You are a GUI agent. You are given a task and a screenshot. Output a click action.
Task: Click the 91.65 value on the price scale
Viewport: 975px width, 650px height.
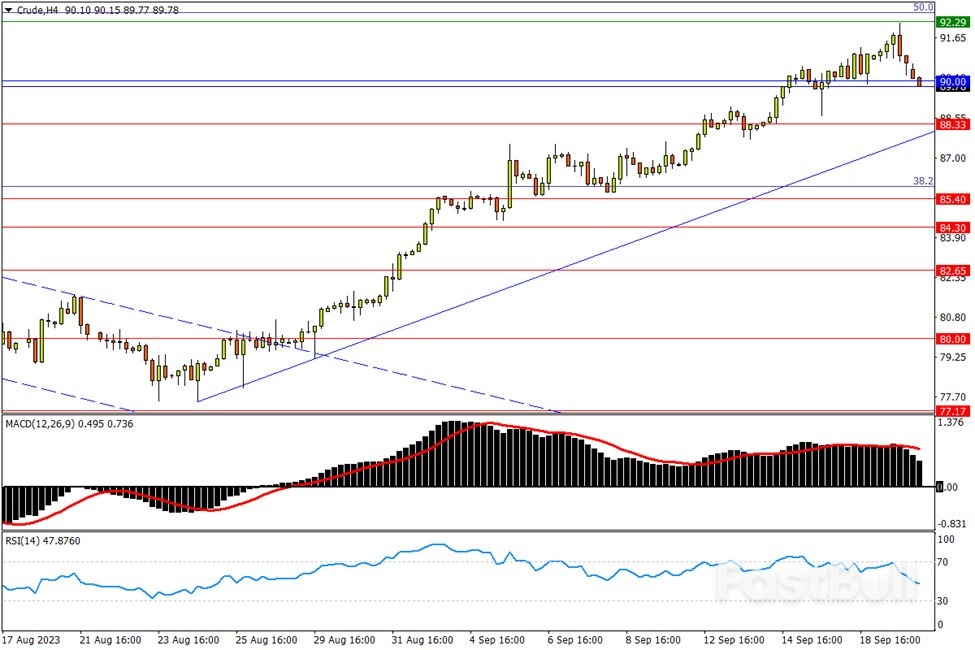(x=950, y=38)
